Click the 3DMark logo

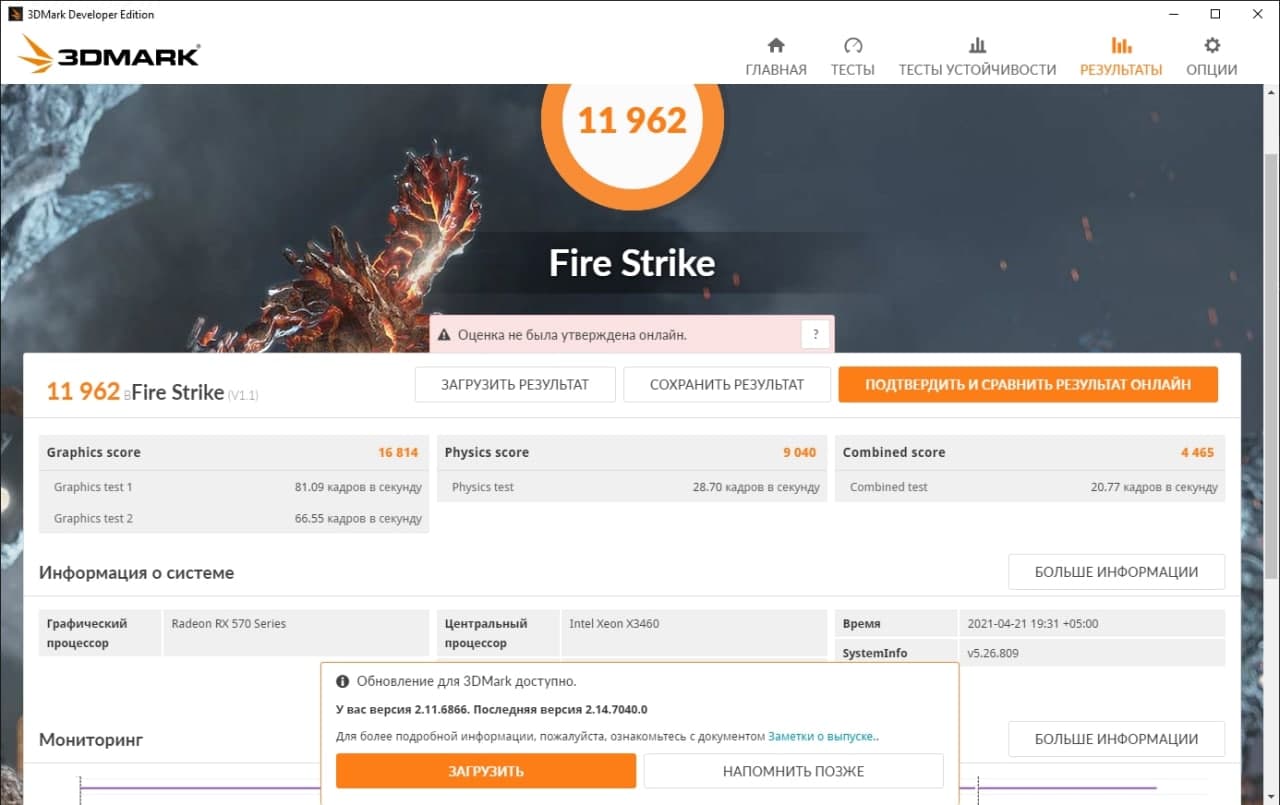click(x=110, y=55)
